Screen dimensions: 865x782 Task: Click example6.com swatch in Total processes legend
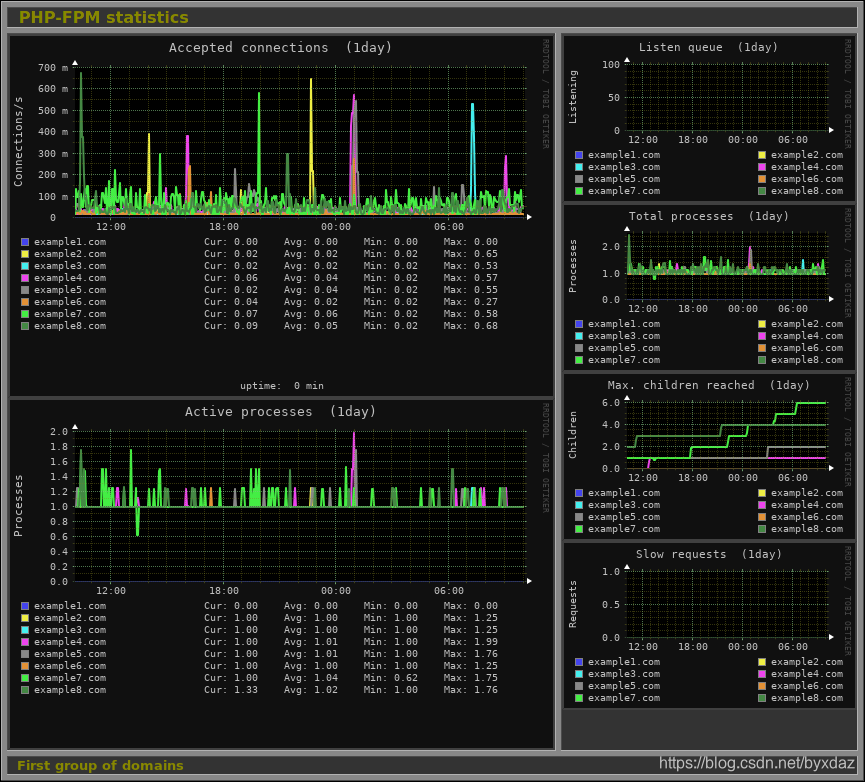click(x=762, y=348)
